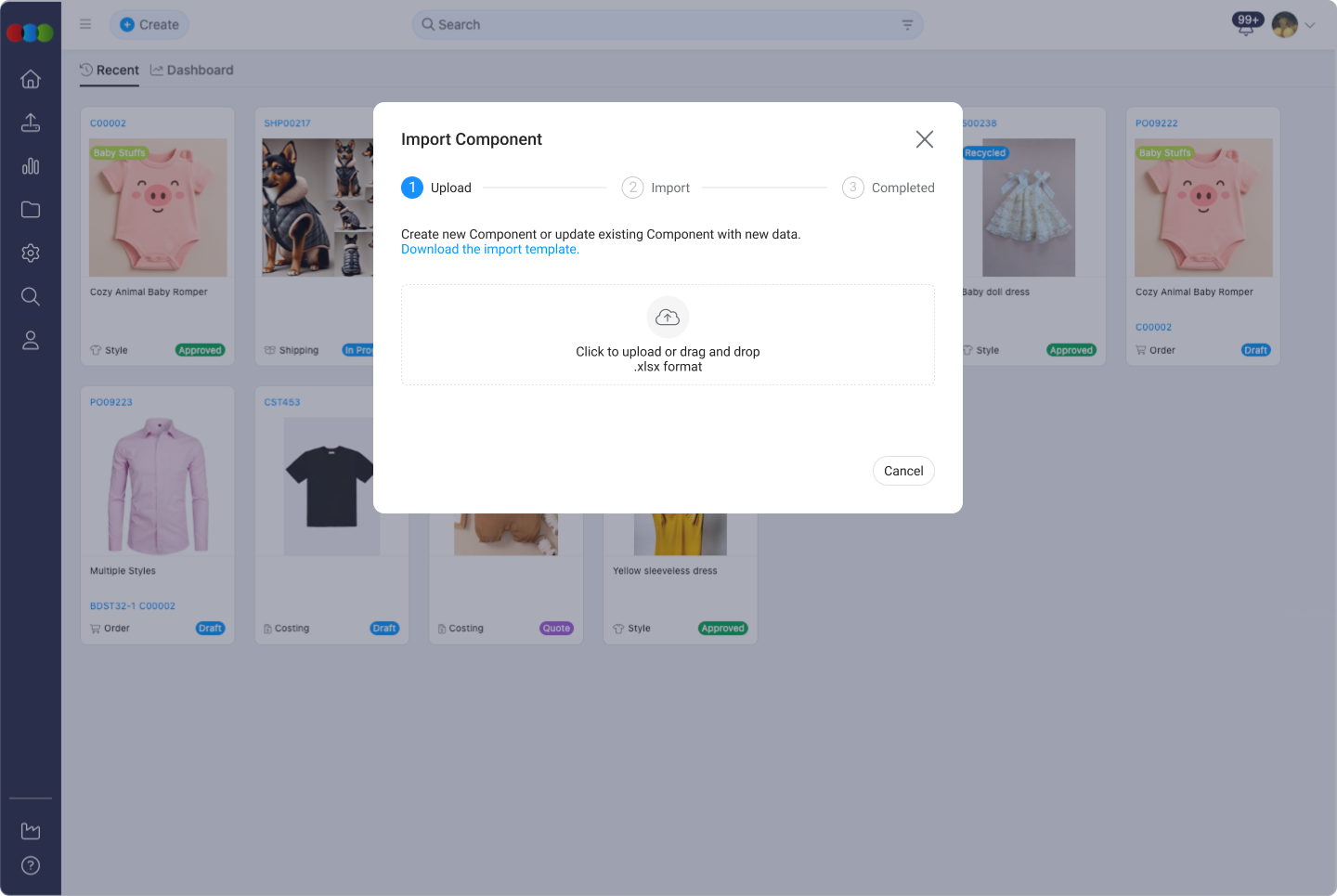Open the Home section in the sidebar
Screen dimensions: 1337x896
31,80
